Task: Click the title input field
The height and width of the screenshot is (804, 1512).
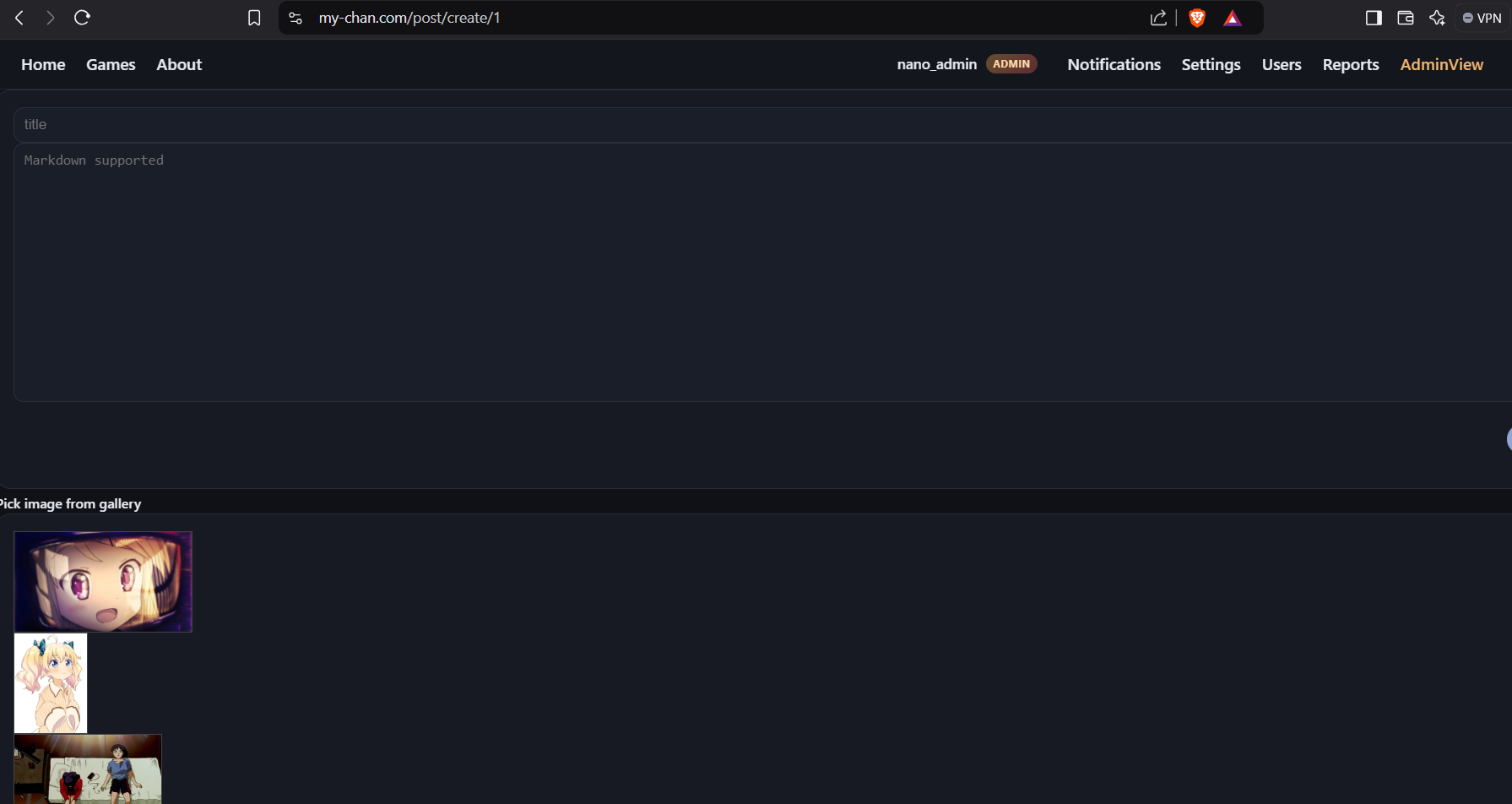Action: tap(762, 124)
